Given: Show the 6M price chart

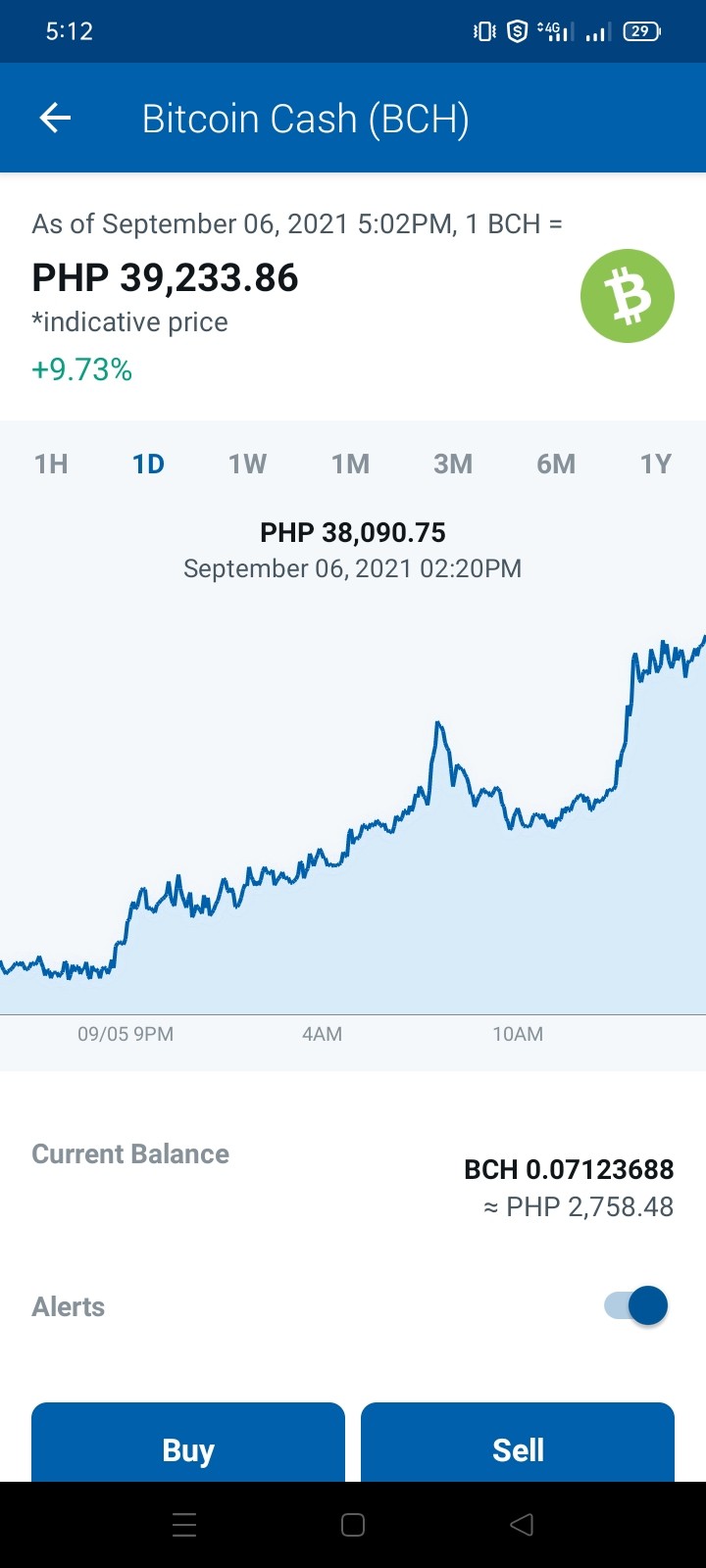Looking at the screenshot, I should (x=556, y=464).
